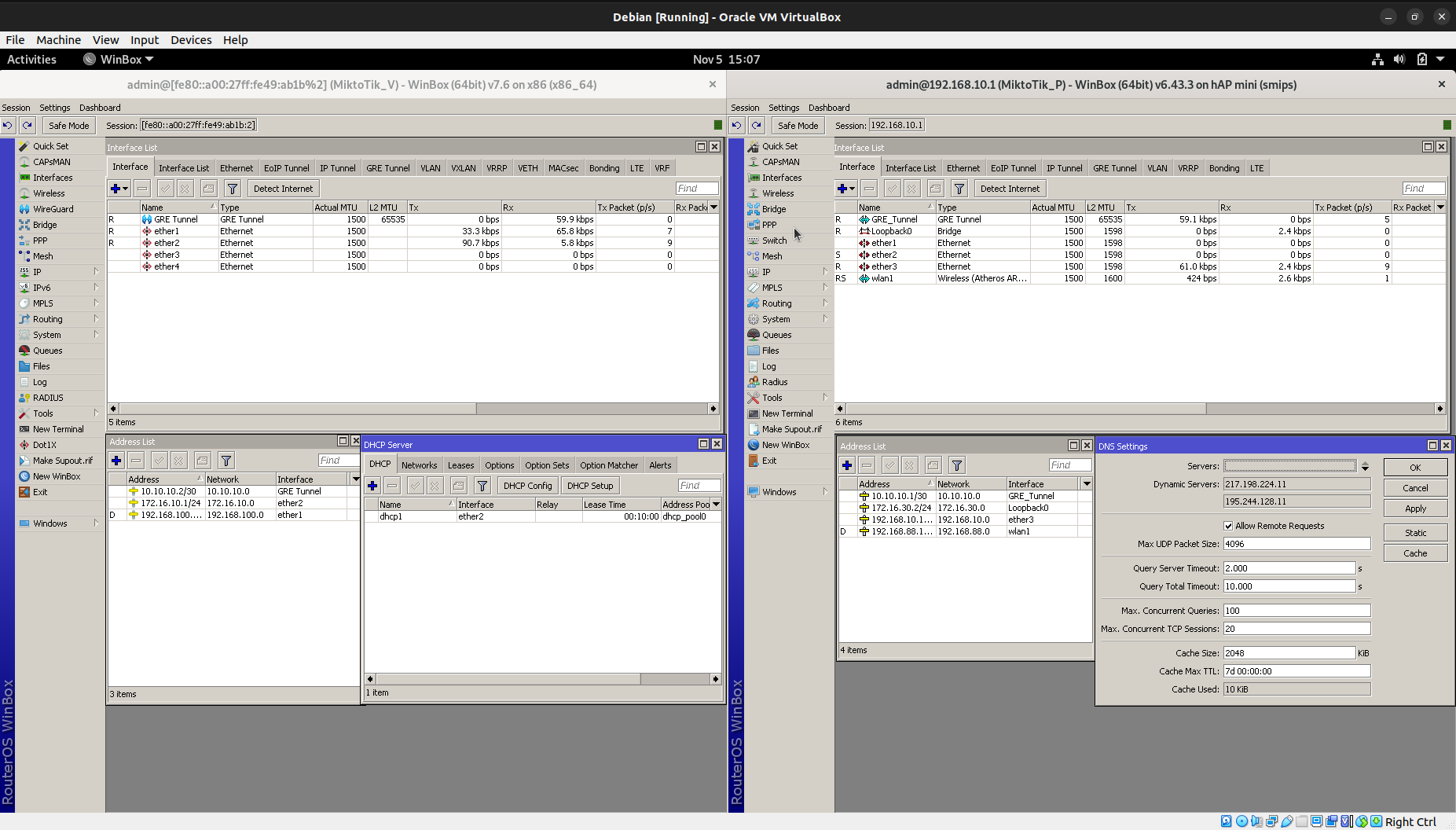Click the redo icon in MiktoTik_P window
1456x830 pixels.
tap(756, 125)
